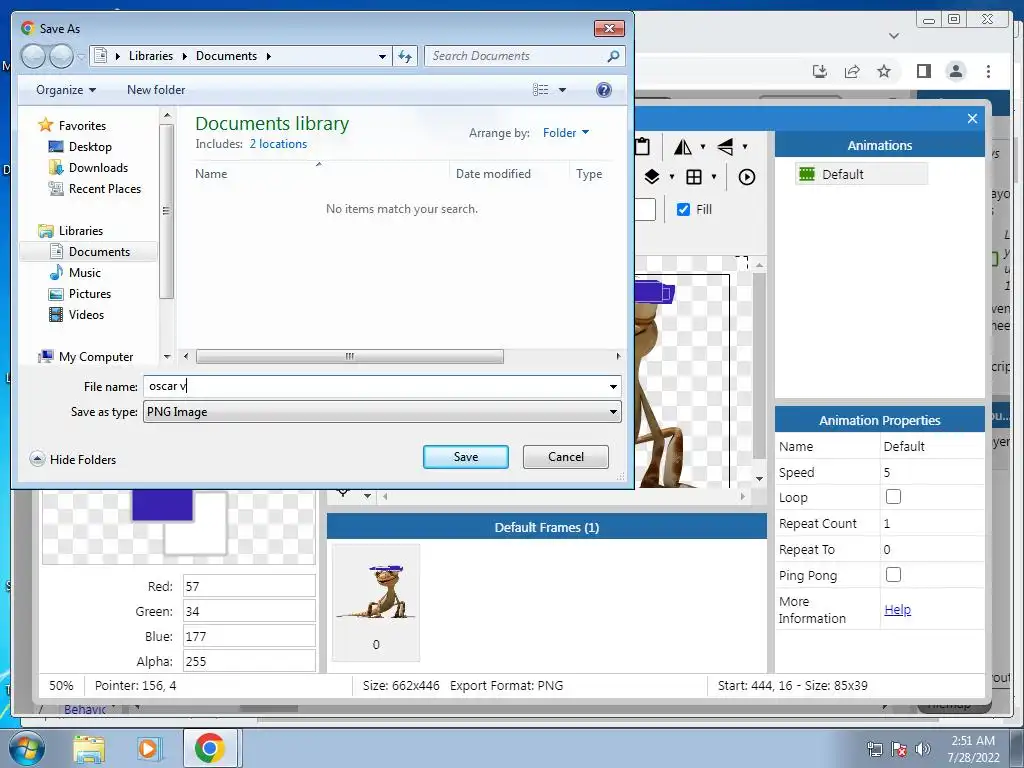The height and width of the screenshot is (768, 1024).
Task: Click the grid icon in editor toolbar
Action: pos(694,176)
